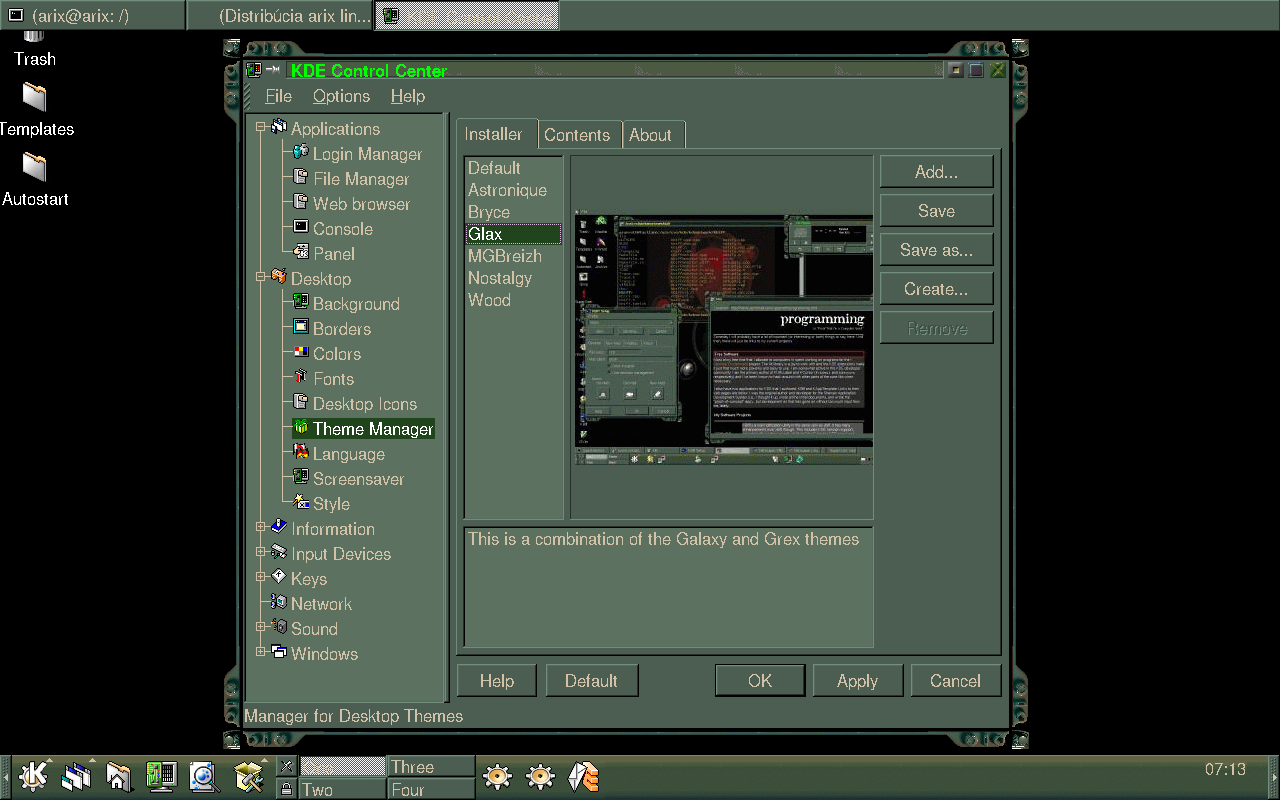Launch KDE Control Center monitor panel icon
Image resolution: width=1280 pixels, height=800 pixels.
click(162, 776)
